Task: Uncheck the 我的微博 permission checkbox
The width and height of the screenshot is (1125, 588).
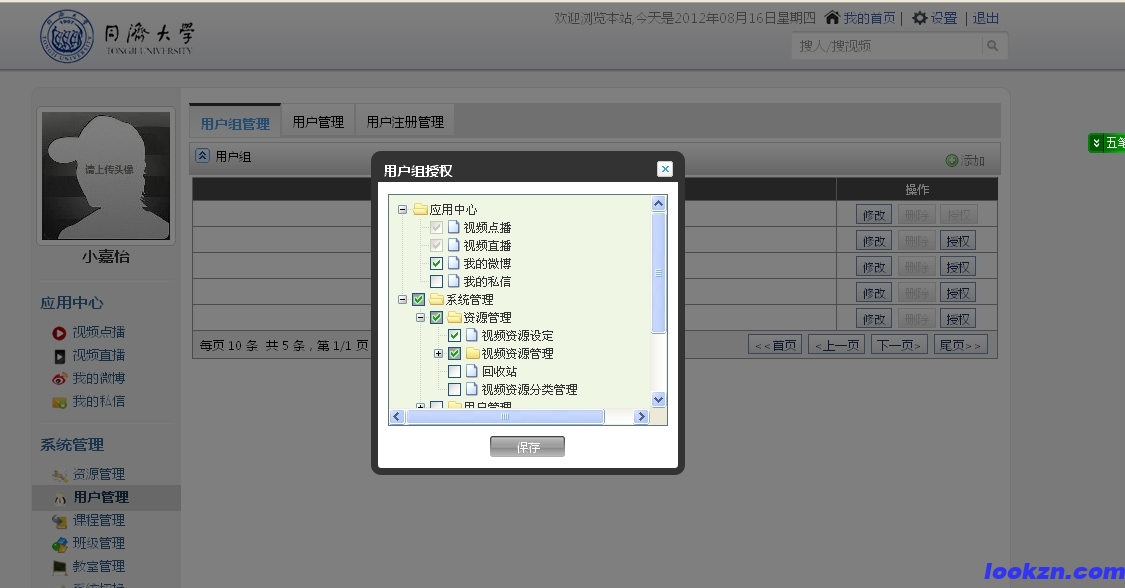Action: [437, 264]
